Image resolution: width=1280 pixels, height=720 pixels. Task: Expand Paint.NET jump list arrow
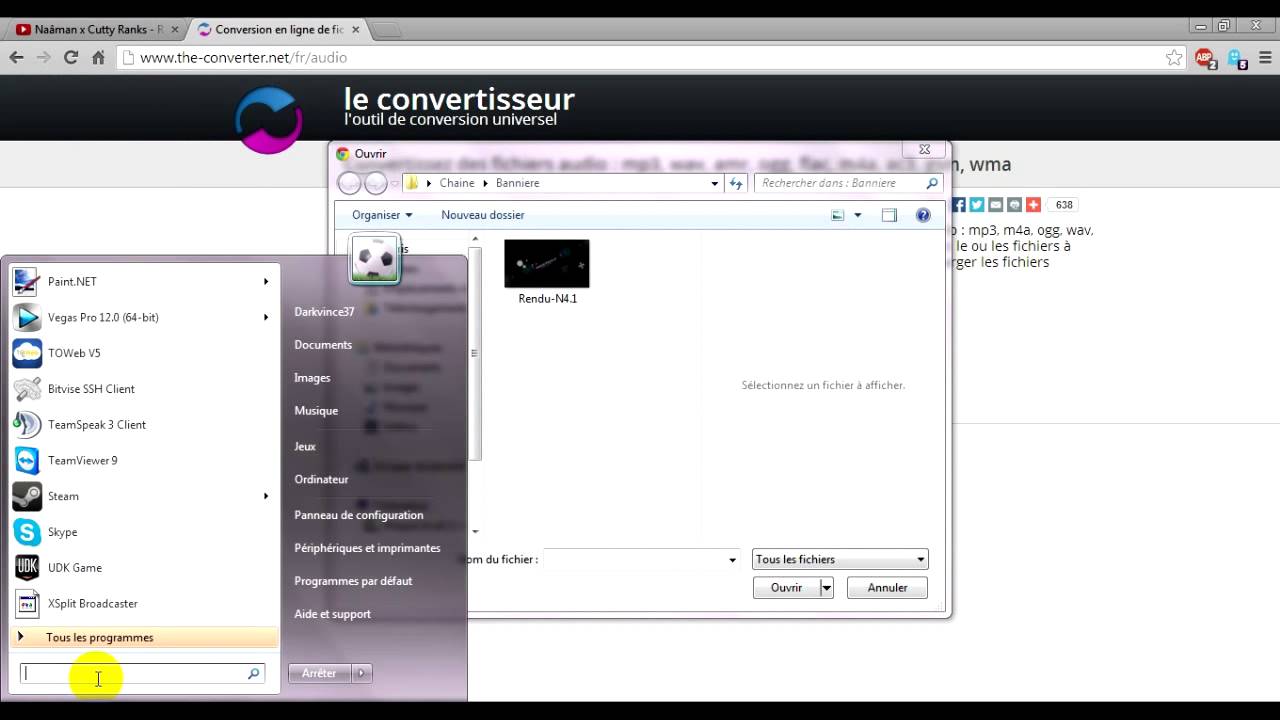tap(266, 282)
